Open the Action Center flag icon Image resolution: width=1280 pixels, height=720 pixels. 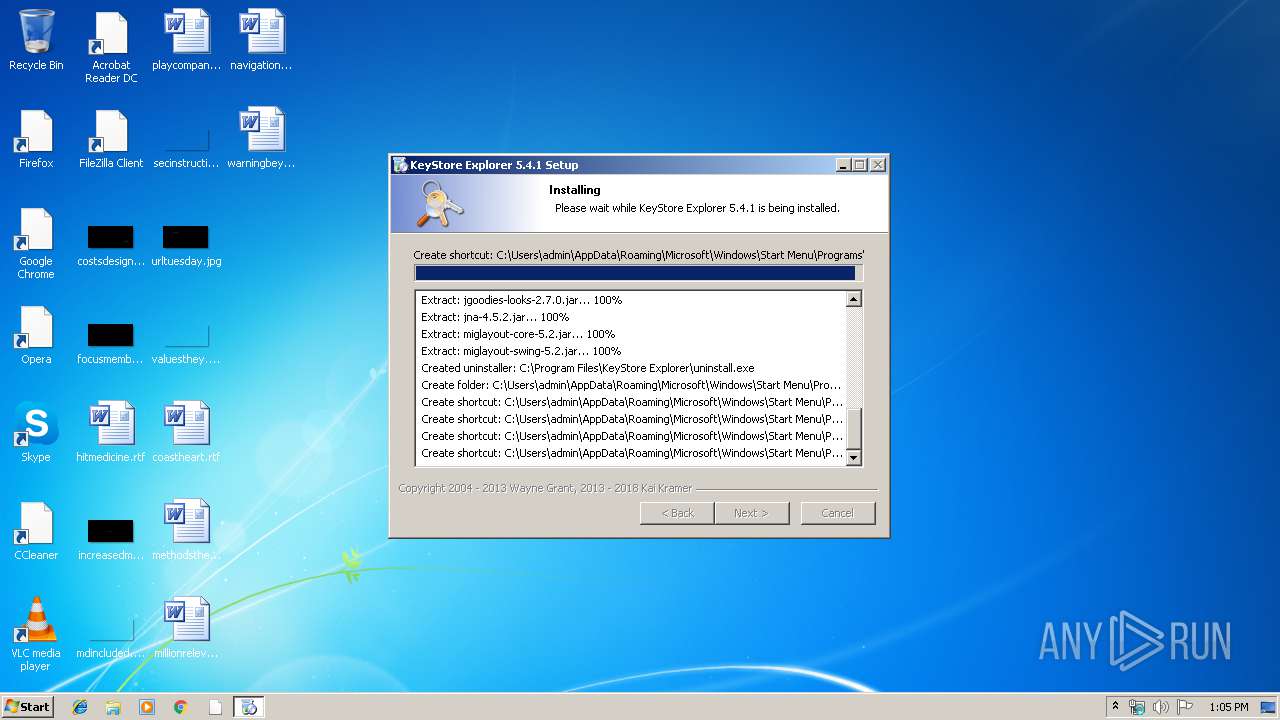[x=1185, y=707]
